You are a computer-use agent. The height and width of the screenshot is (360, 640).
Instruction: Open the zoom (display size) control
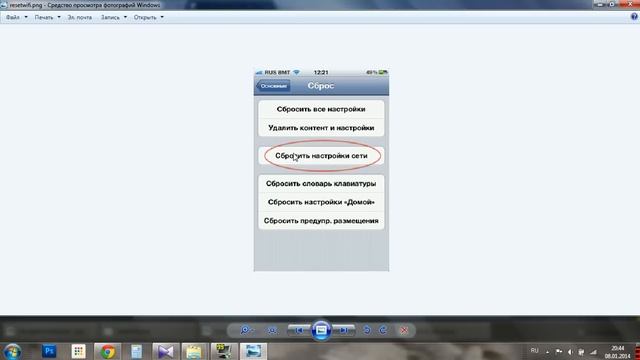[246, 330]
